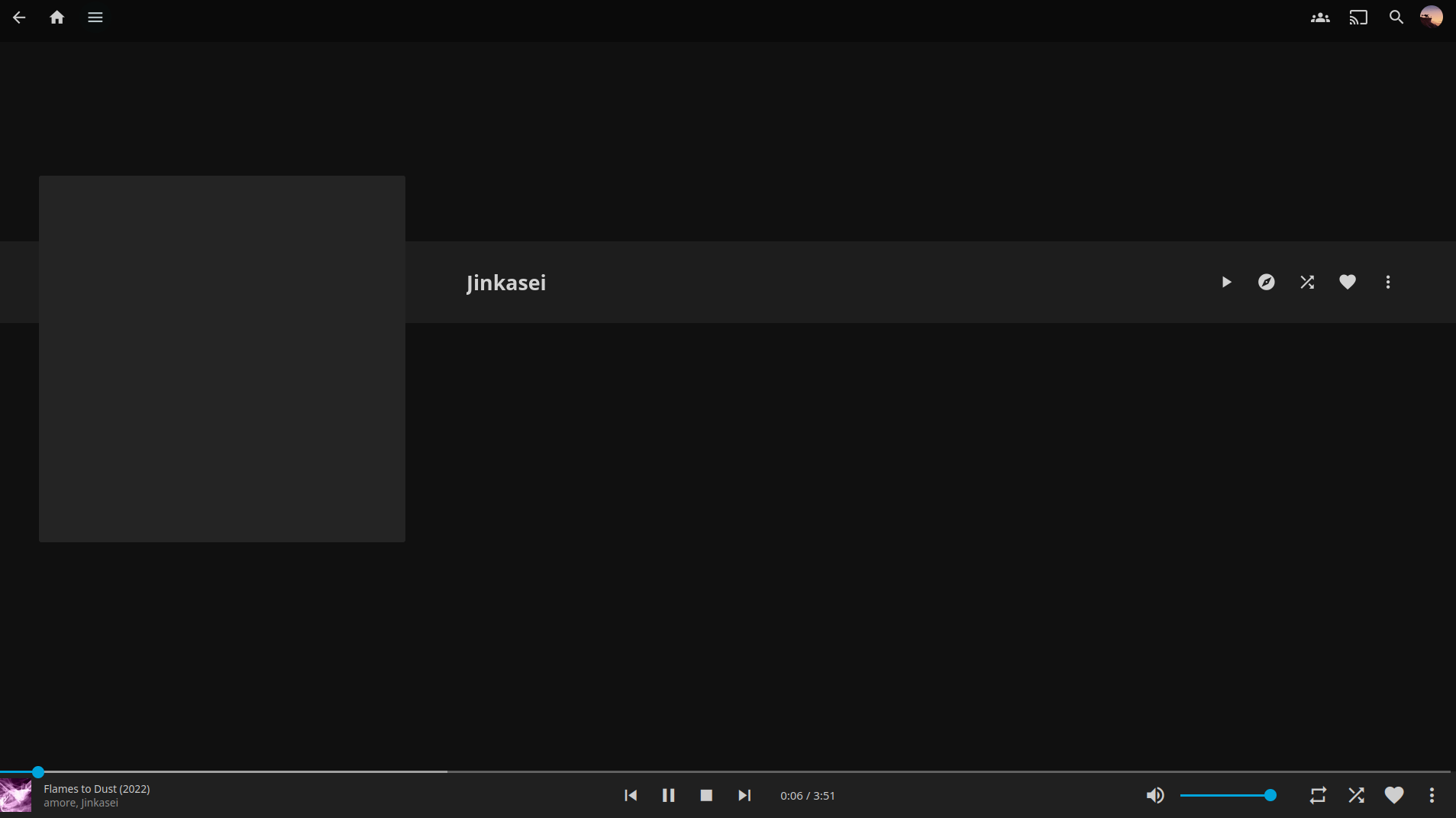Pause the current song
Screen dimensions: 1456x818
(x=668, y=796)
